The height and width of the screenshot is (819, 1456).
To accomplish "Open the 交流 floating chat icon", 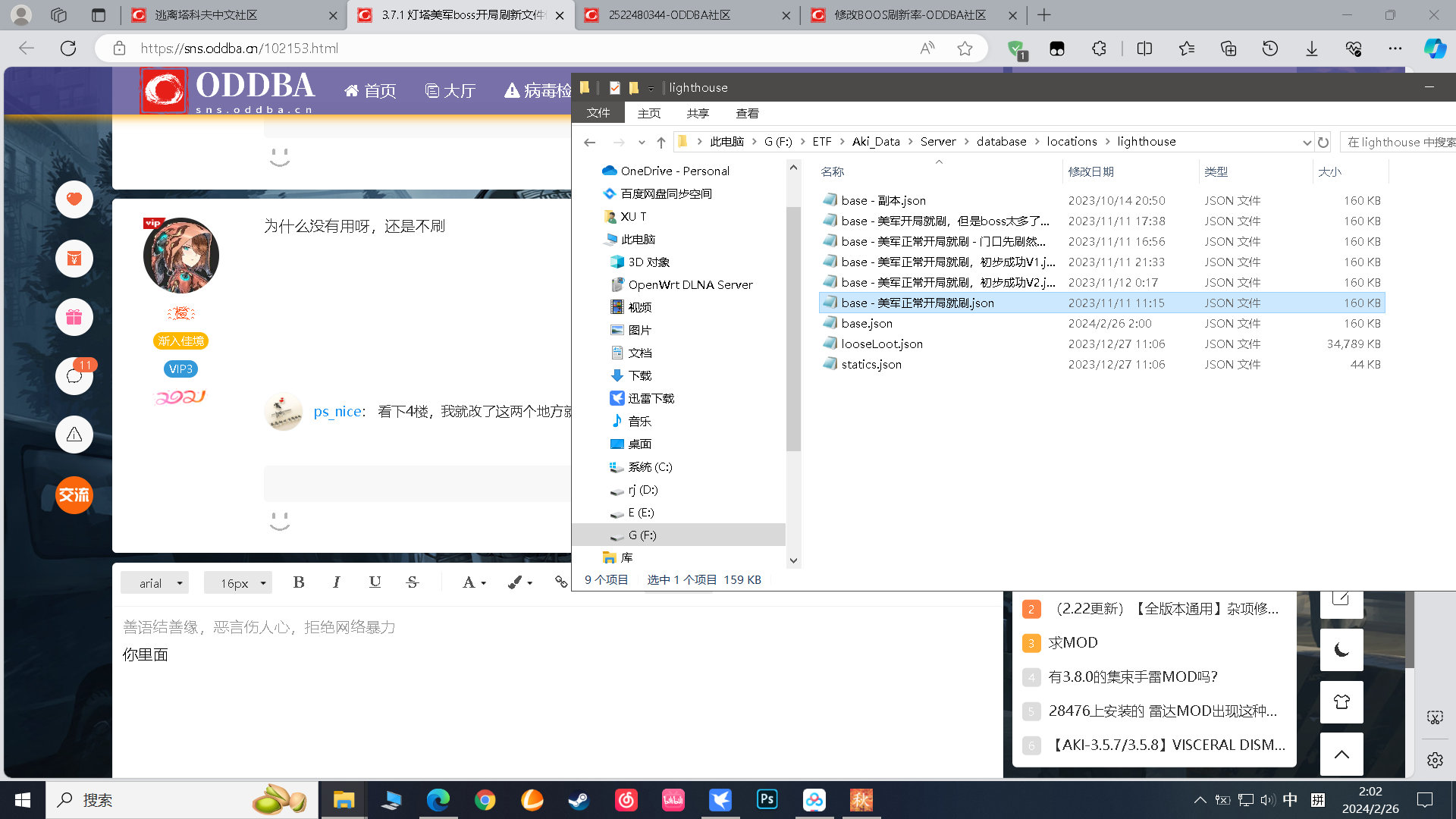I will (x=74, y=495).
